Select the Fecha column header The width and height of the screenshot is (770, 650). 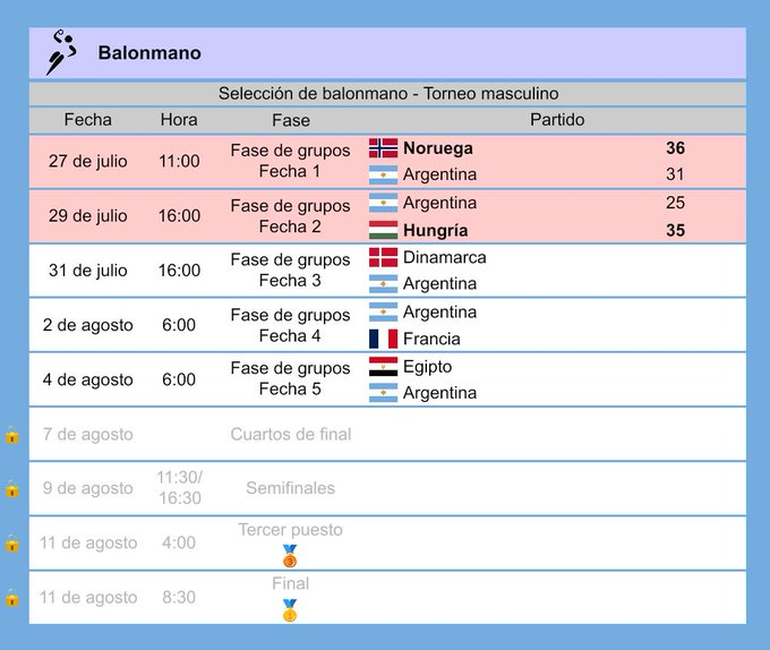tap(88, 120)
